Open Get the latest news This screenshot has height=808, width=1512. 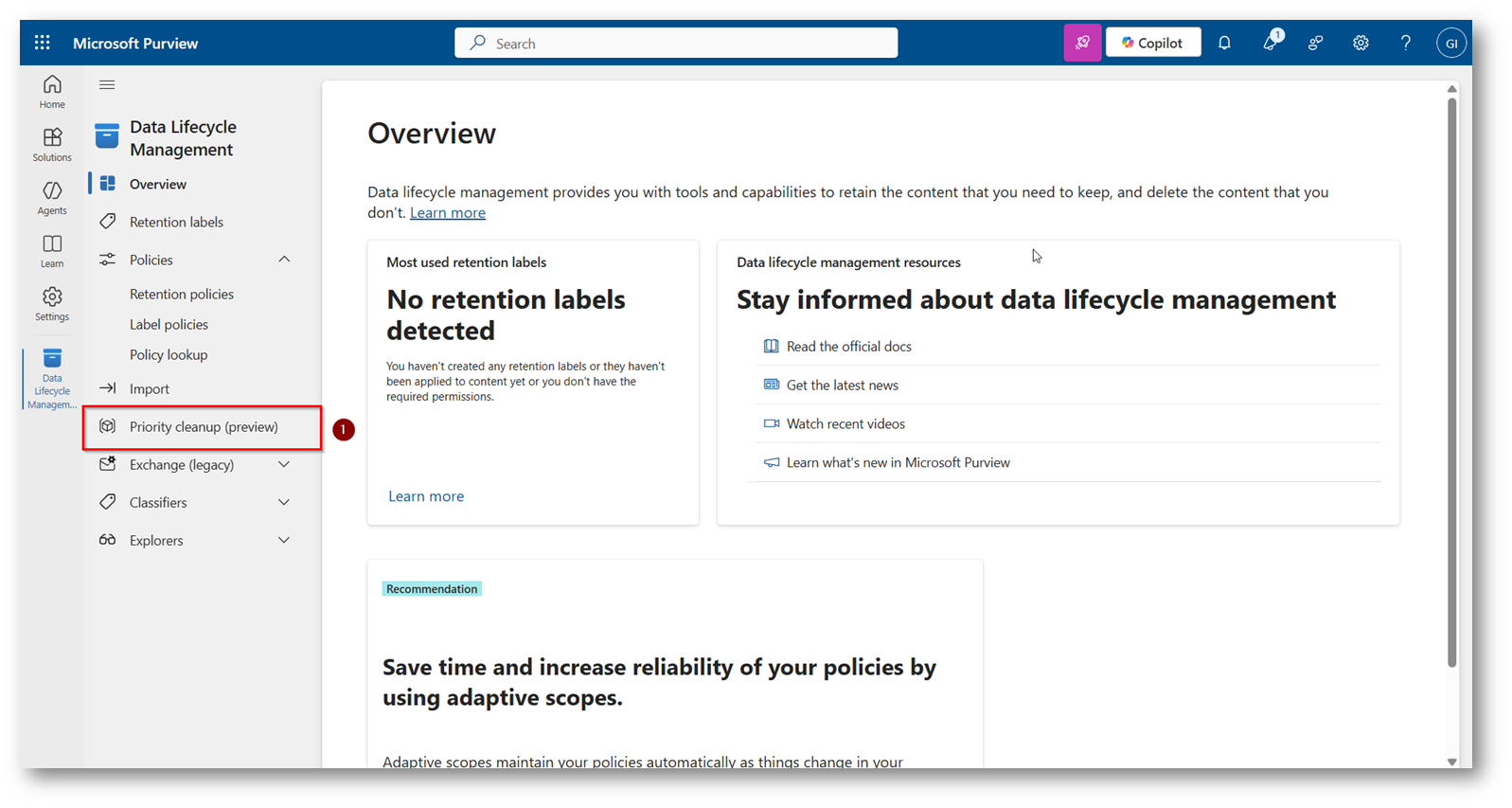[x=843, y=386]
